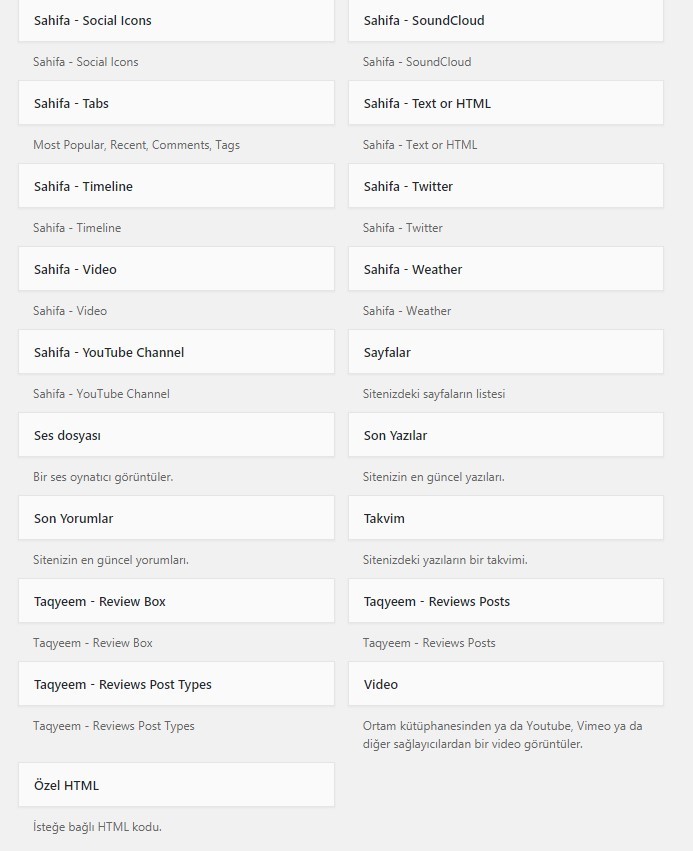Viewport: 693px width, 851px height.
Task: Open the Taqyeem - Review Box widget
Action: coord(176,601)
